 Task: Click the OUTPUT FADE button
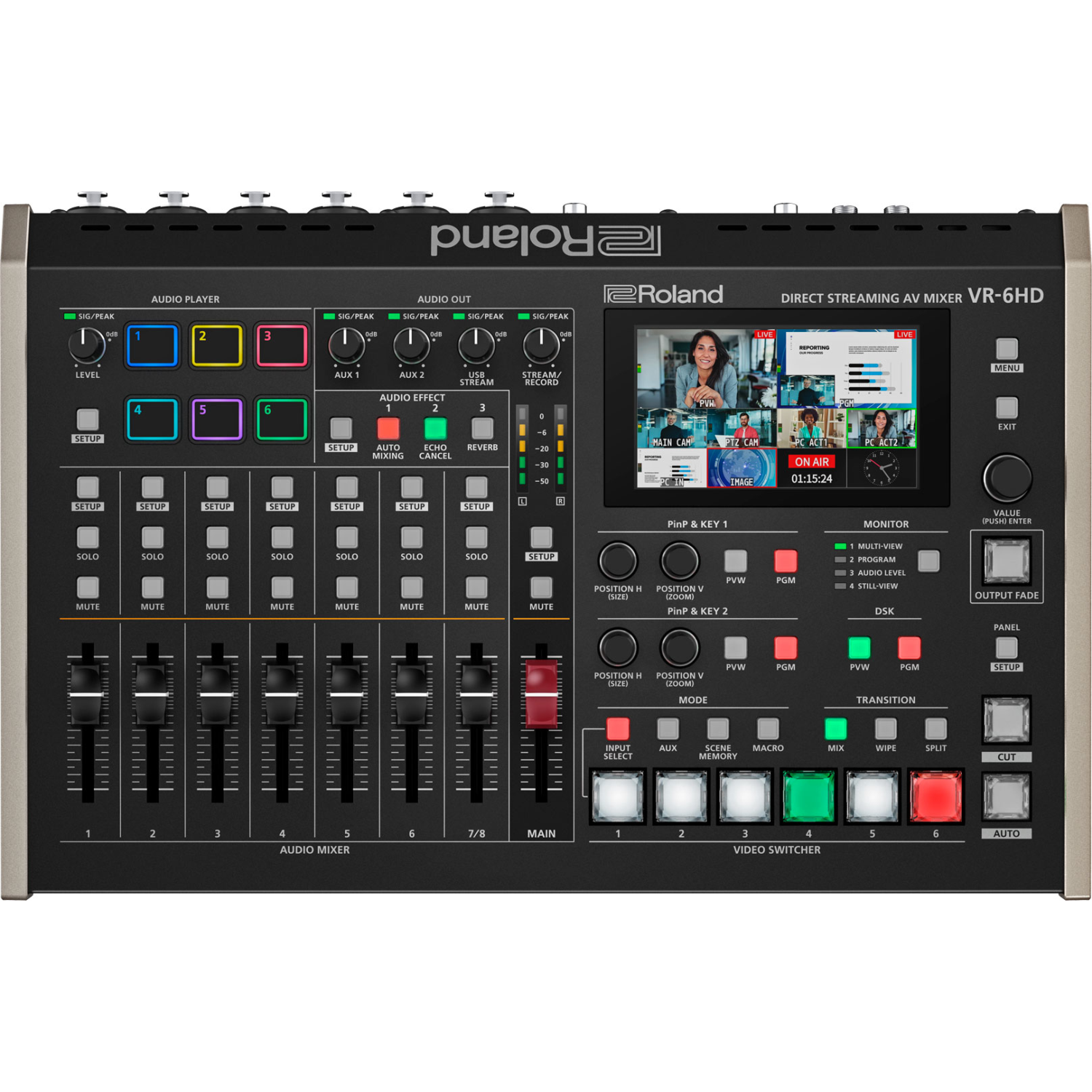coord(1007,561)
